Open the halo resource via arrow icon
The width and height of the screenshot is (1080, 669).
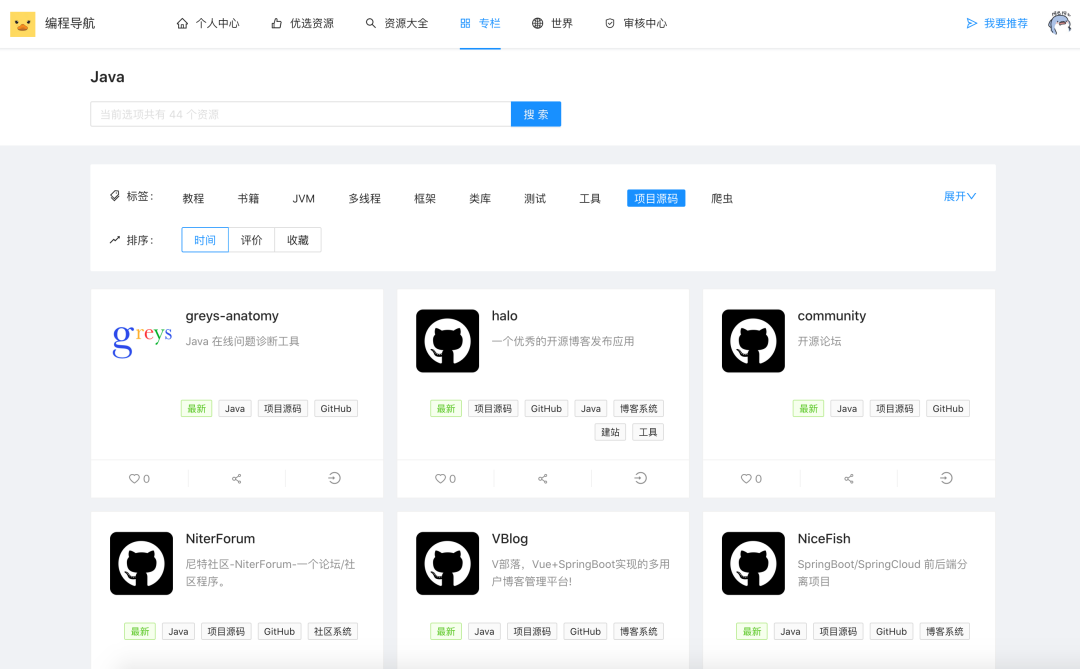point(640,479)
